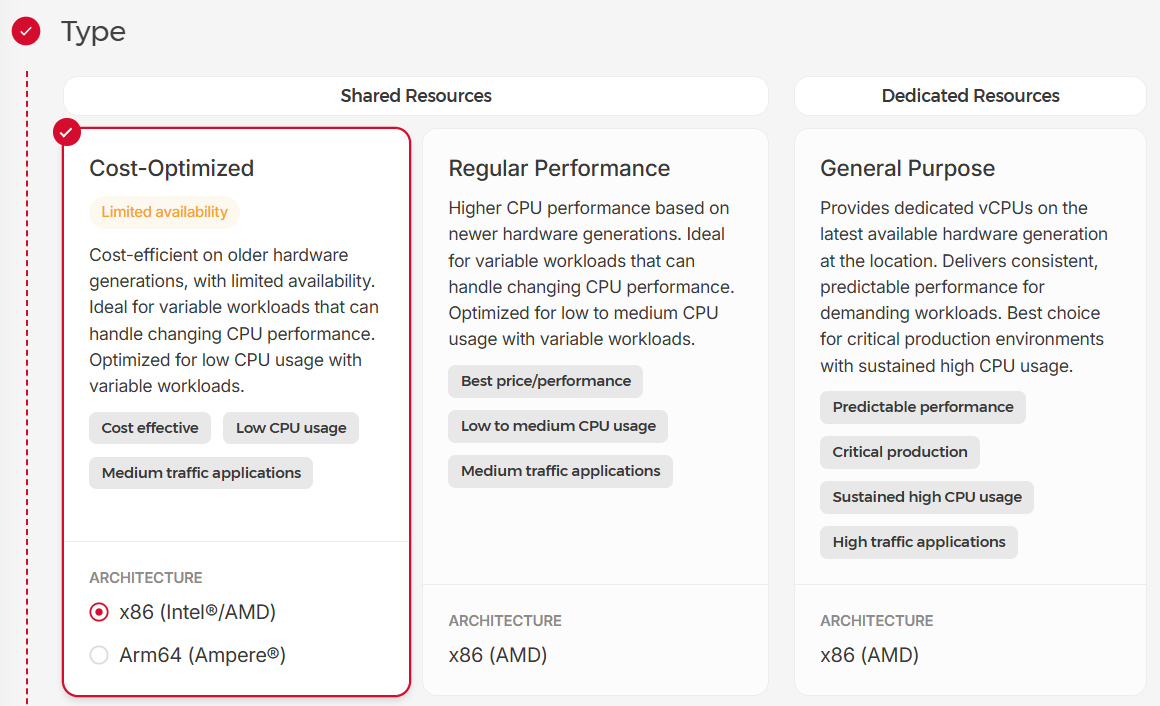This screenshot has height=706, width=1160.
Task: Click the Low to medium CPU usage tag
Action: 558,426
